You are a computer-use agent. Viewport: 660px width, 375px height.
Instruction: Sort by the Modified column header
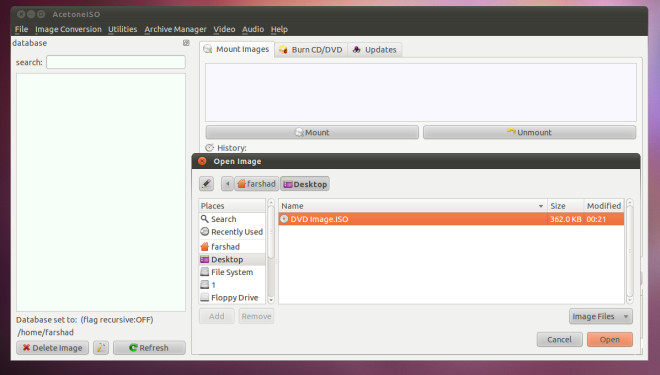click(604, 206)
